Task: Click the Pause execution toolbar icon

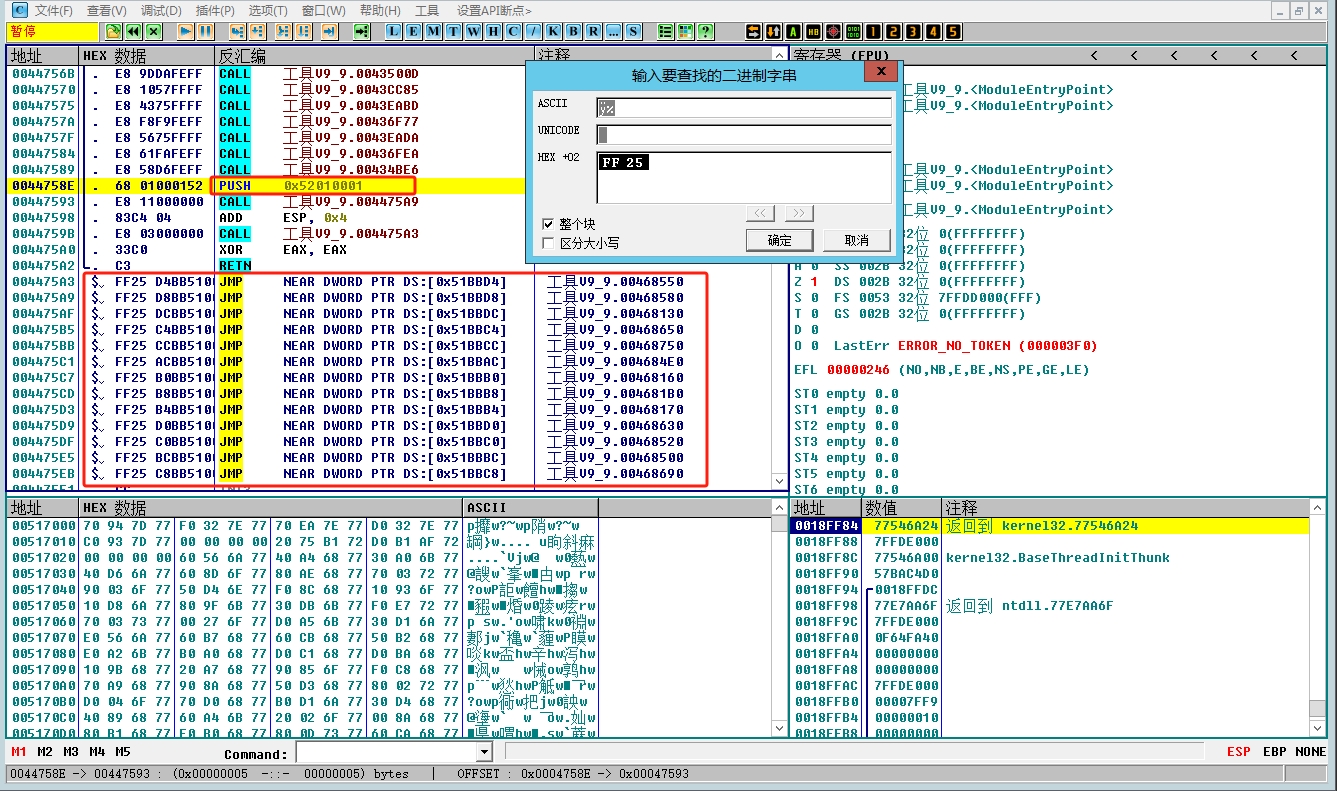Action: [204, 32]
